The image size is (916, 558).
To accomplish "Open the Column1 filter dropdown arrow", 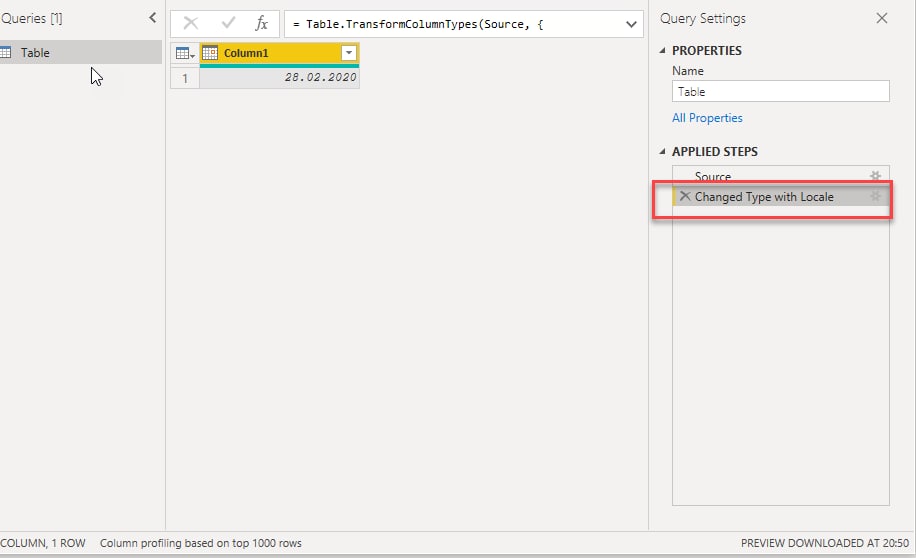I will click(349, 53).
